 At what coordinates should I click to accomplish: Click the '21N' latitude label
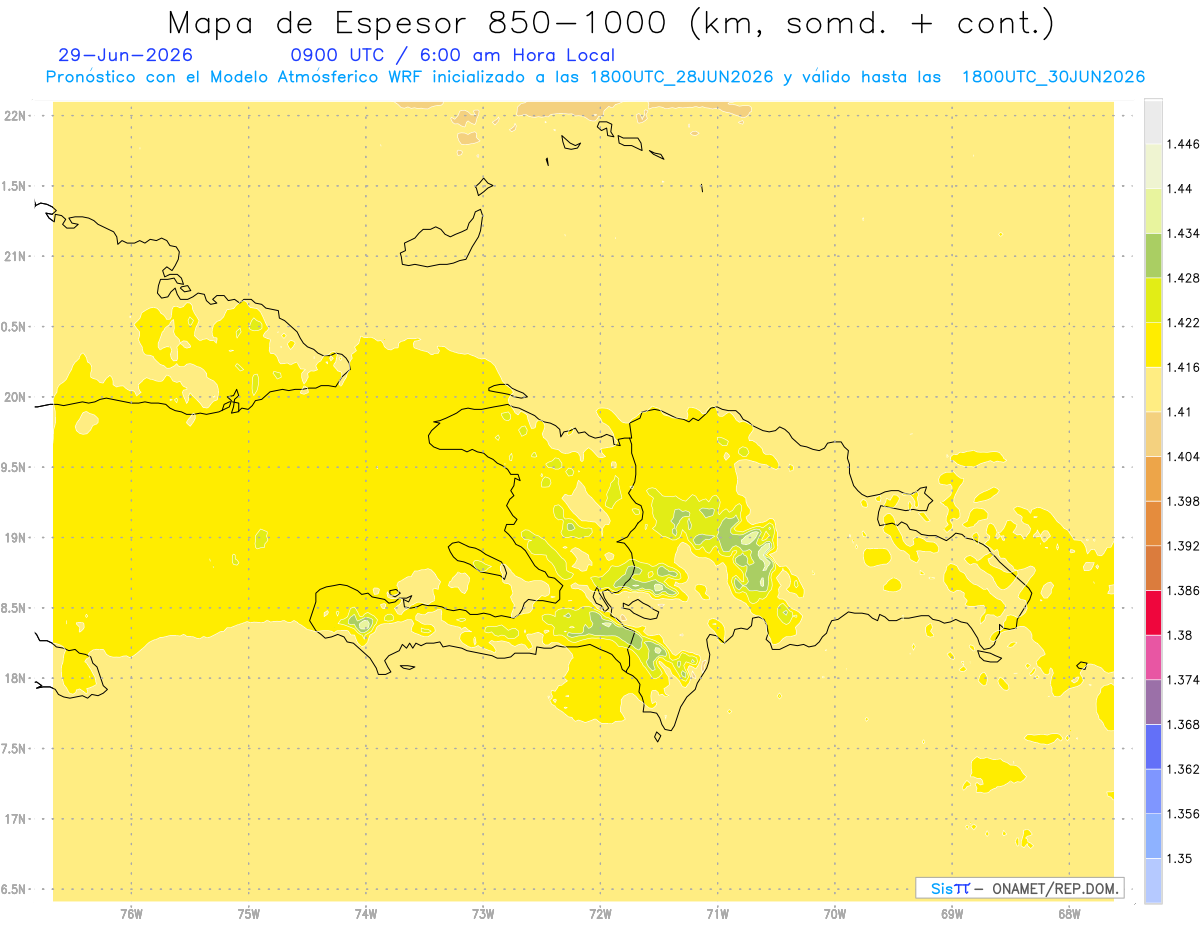click(16, 256)
